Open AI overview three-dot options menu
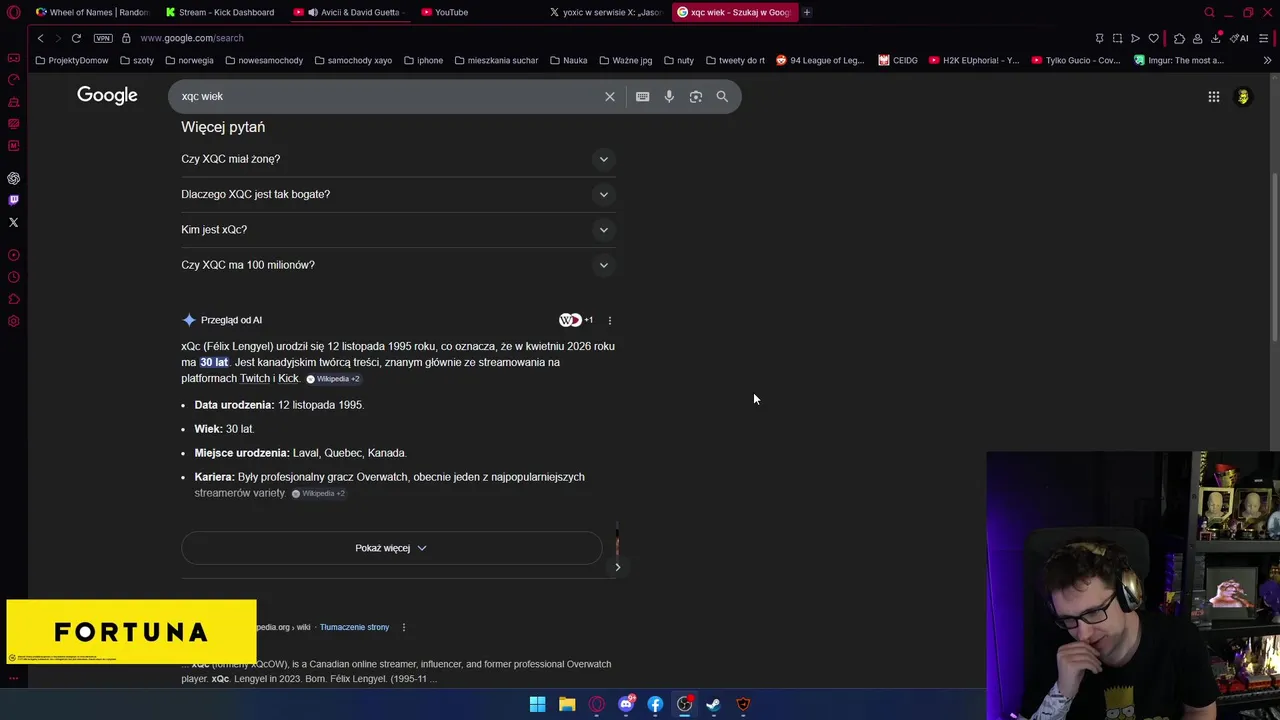 [610, 321]
